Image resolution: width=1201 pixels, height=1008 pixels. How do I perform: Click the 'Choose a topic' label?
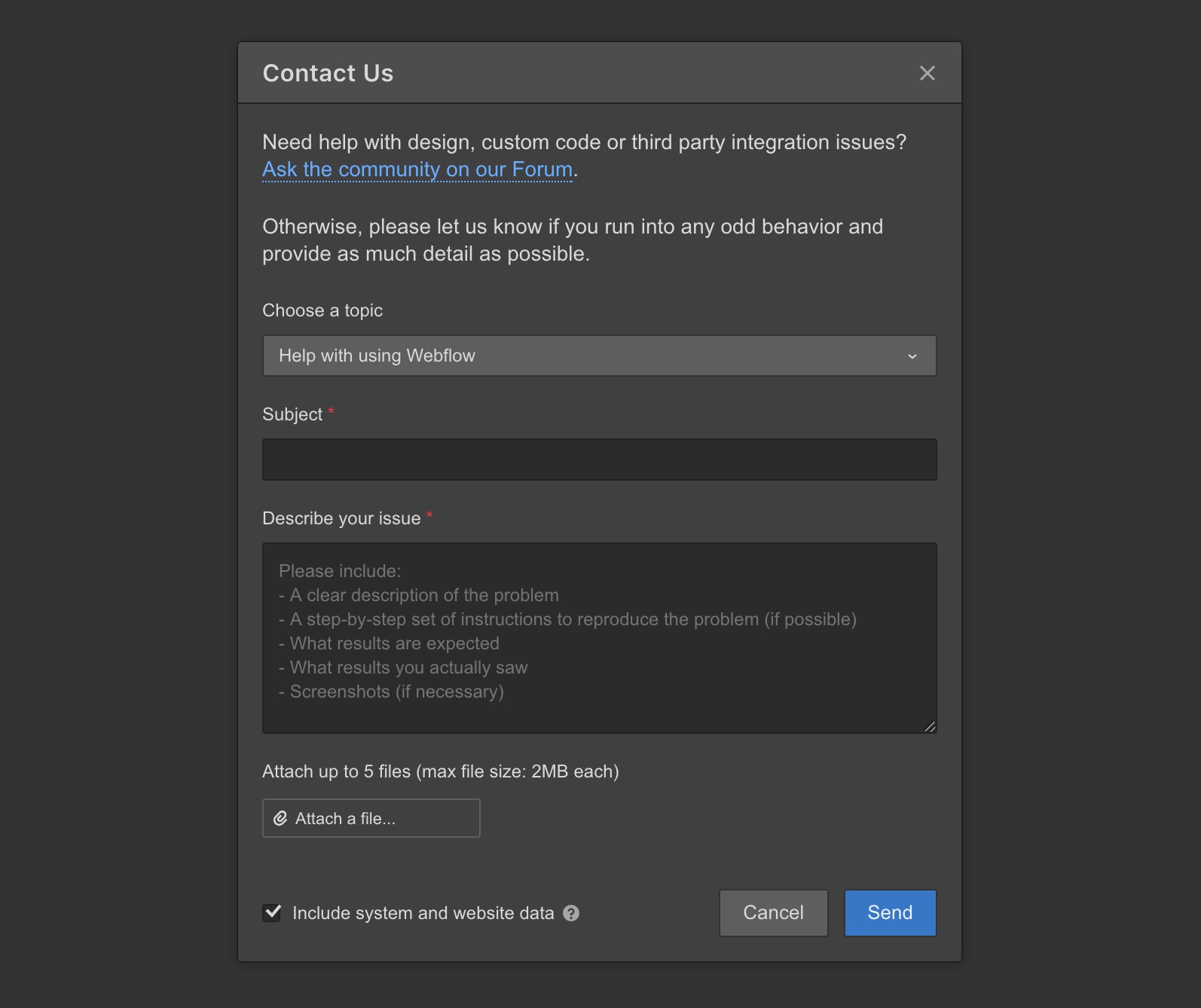click(x=322, y=310)
